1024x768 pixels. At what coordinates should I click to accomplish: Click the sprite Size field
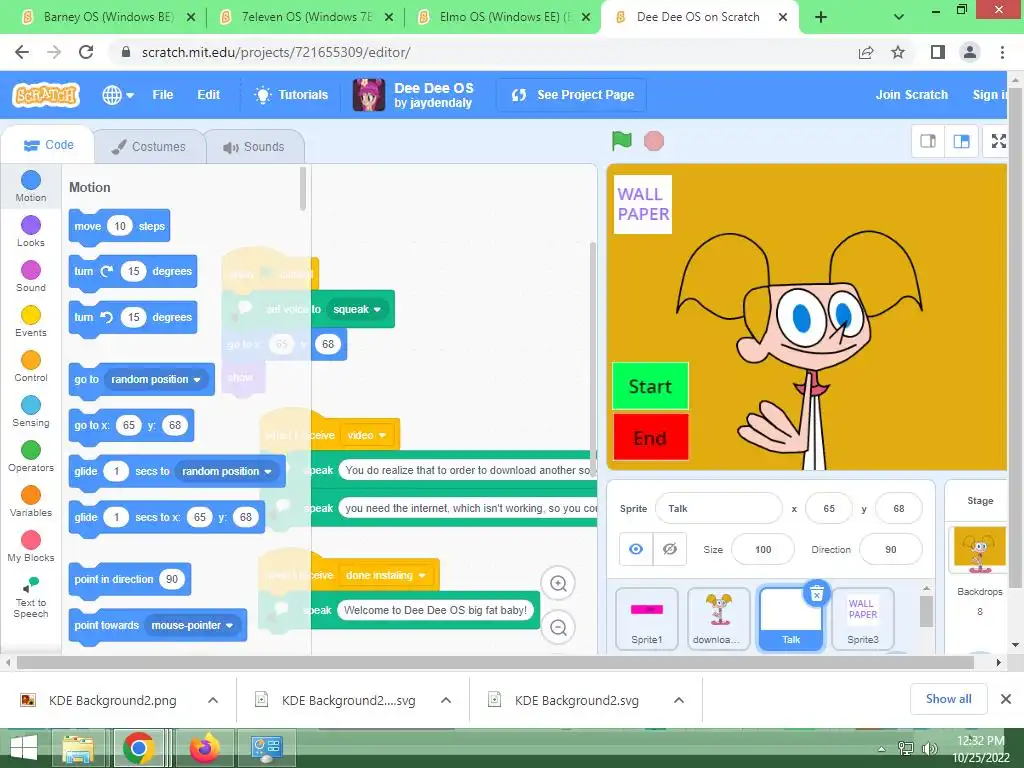pos(763,549)
